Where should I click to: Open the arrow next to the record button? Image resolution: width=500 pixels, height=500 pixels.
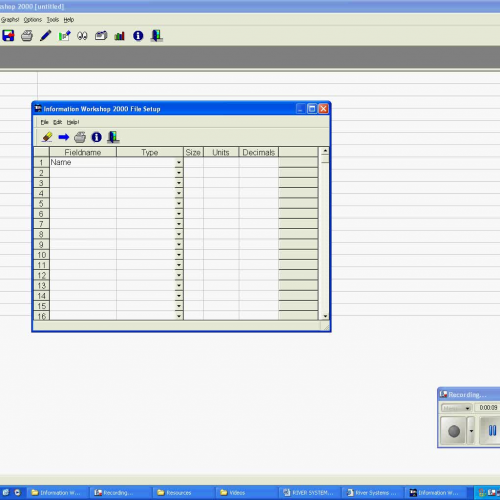tap(471, 431)
